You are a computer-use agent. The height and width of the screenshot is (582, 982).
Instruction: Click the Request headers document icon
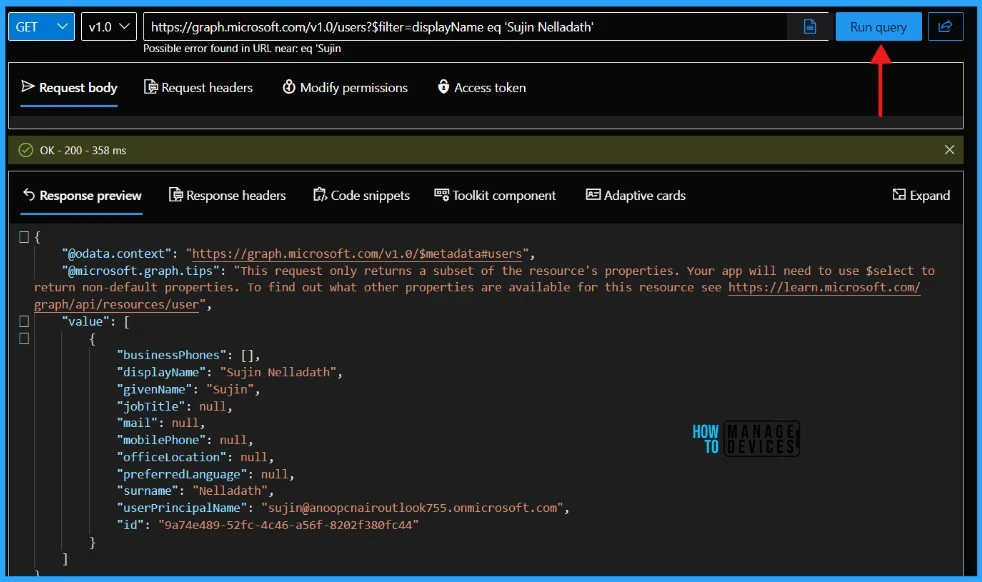coord(150,87)
